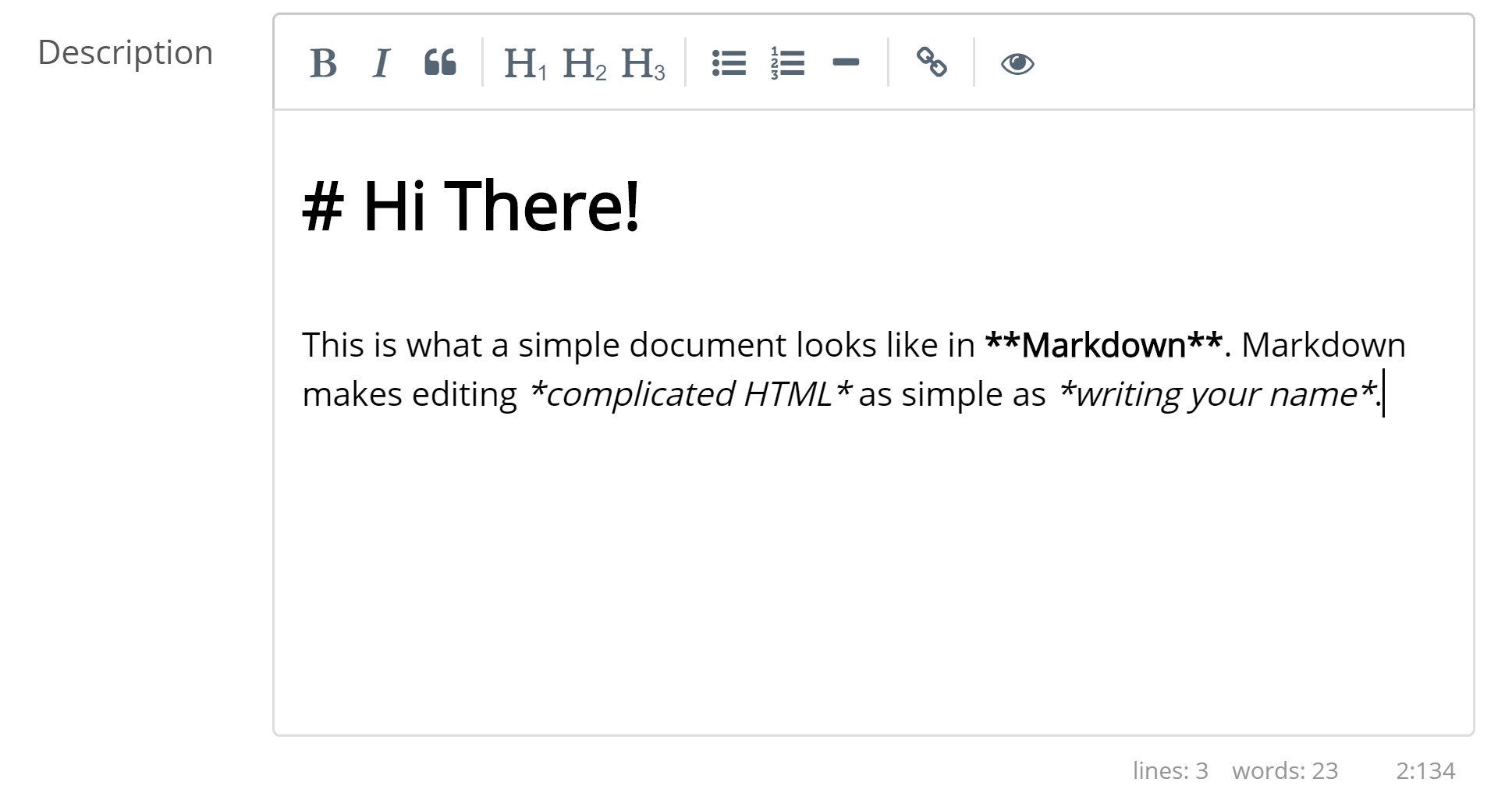Click the empty editor area below the text
1512x807 pixels.
point(874,578)
